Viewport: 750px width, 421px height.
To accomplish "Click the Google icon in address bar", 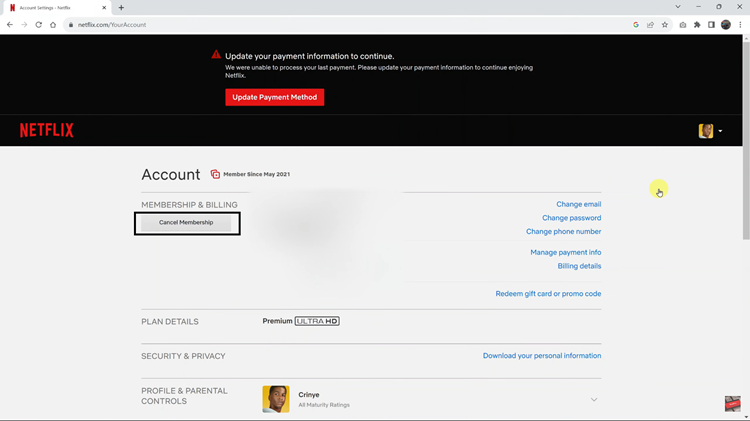I will (636, 25).
